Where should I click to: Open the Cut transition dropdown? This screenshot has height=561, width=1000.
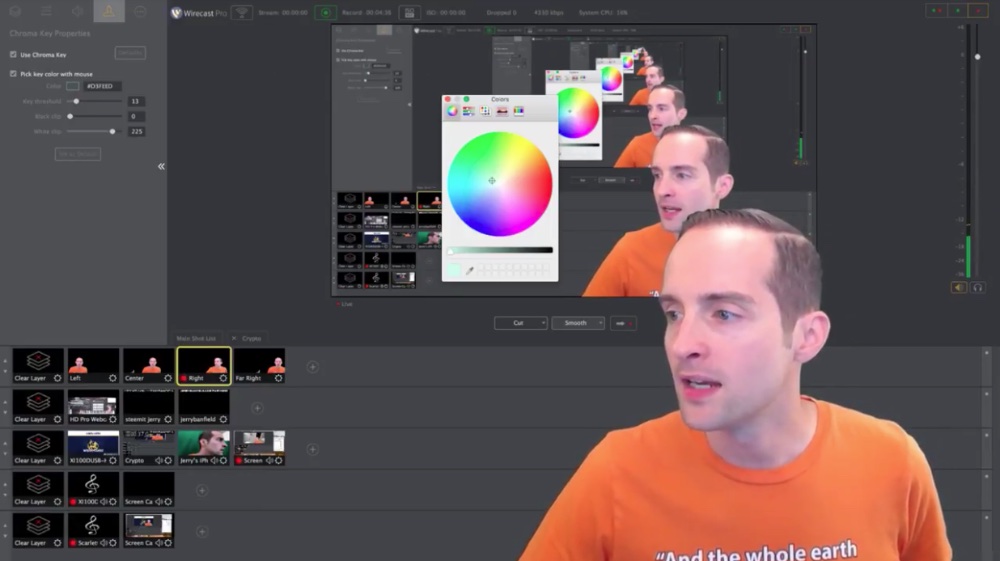(520, 323)
